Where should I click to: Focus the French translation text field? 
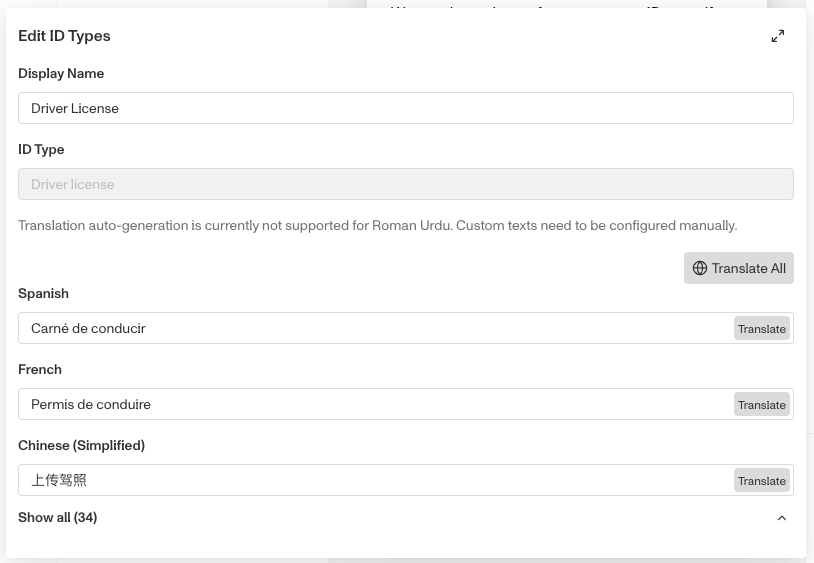[375, 404]
